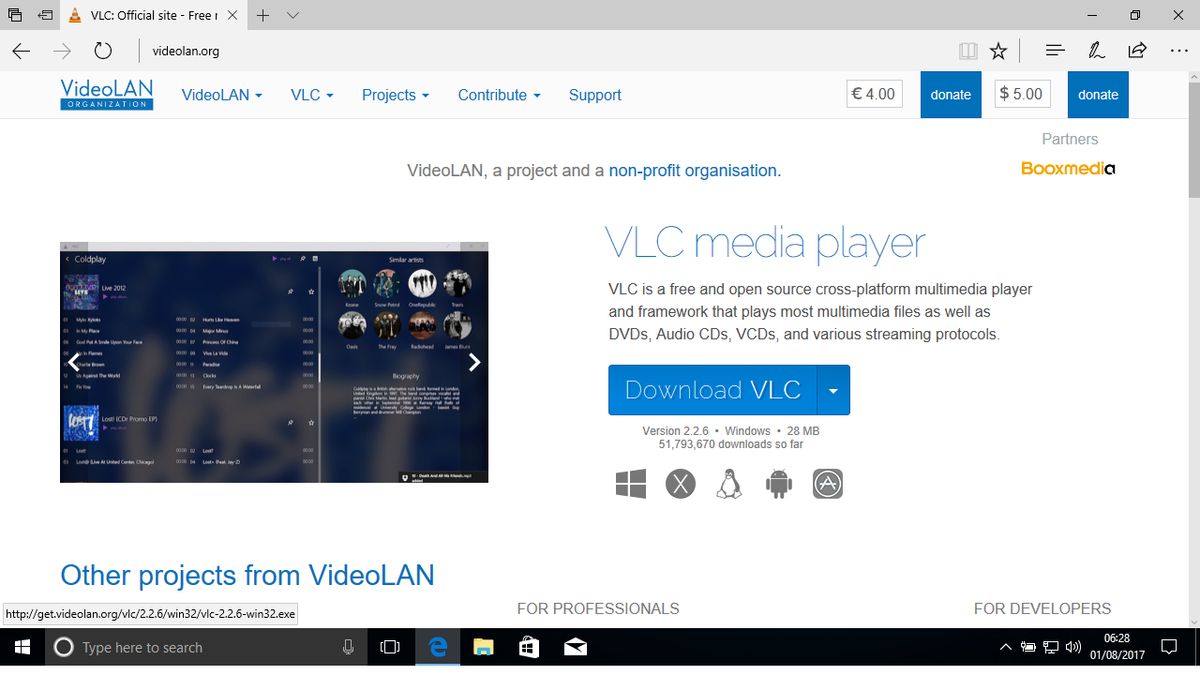1200x675 pixels.
Task: Click the OS X platform icon
Action: 680,483
